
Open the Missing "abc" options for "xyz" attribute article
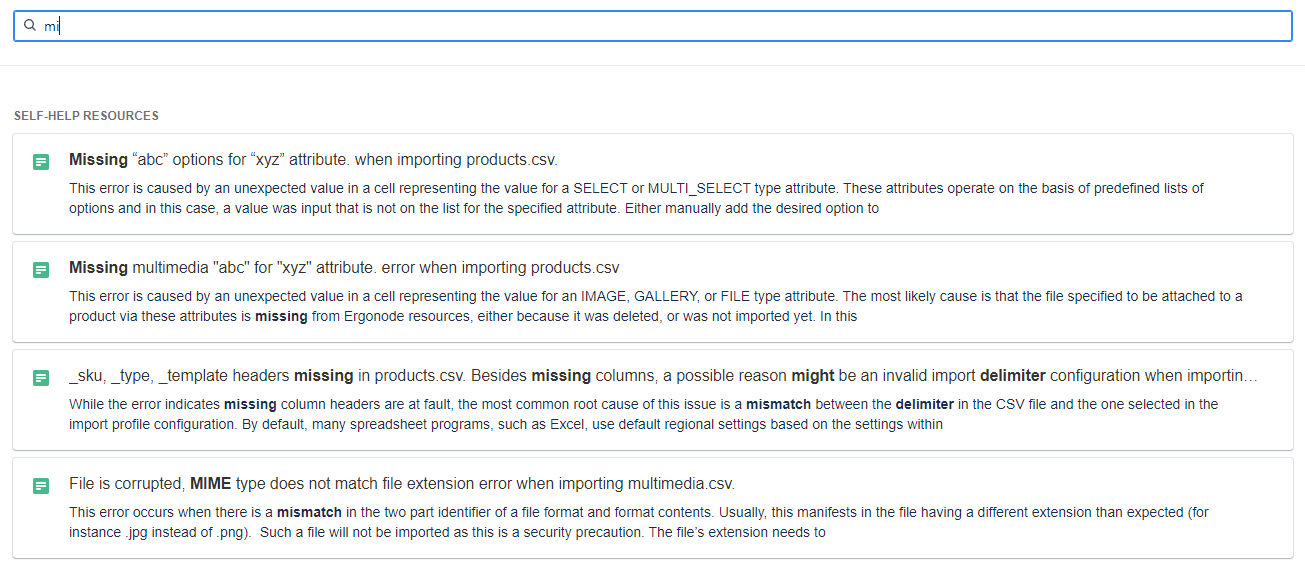[x=313, y=160]
